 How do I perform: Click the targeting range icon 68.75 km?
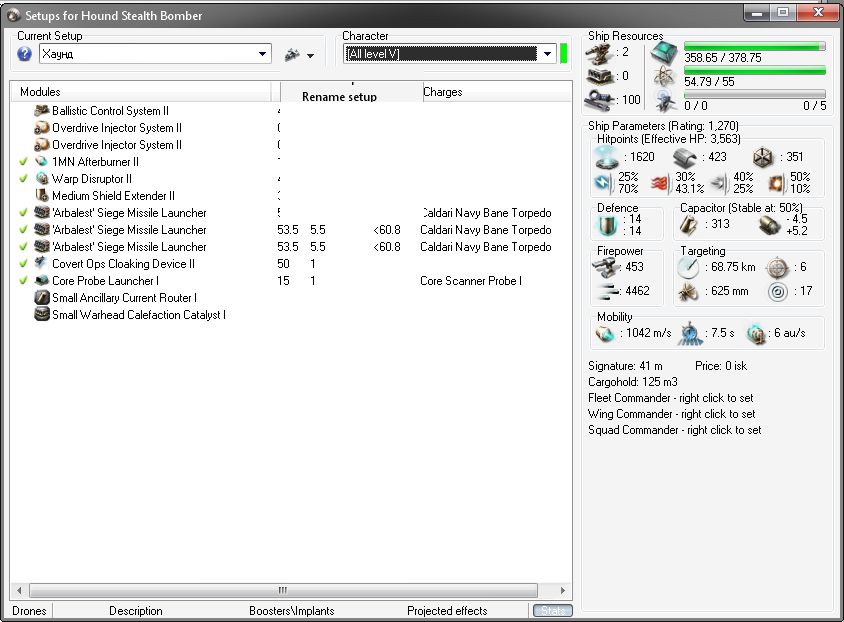[x=688, y=267]
